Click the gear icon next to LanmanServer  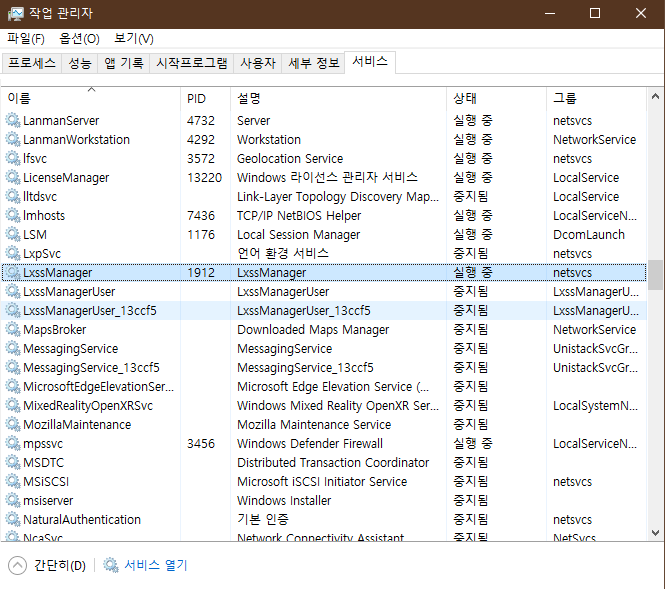point(13,120)
